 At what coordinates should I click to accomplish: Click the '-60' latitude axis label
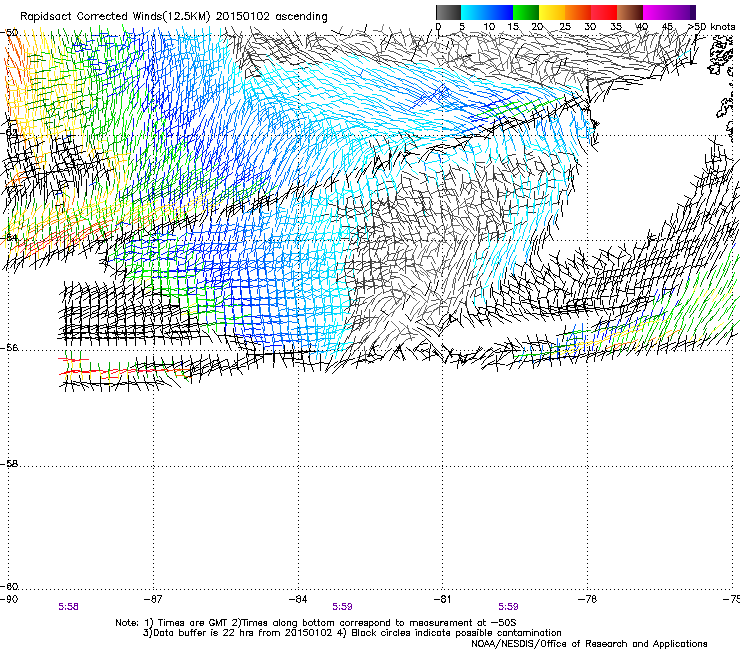pos(9,587)
